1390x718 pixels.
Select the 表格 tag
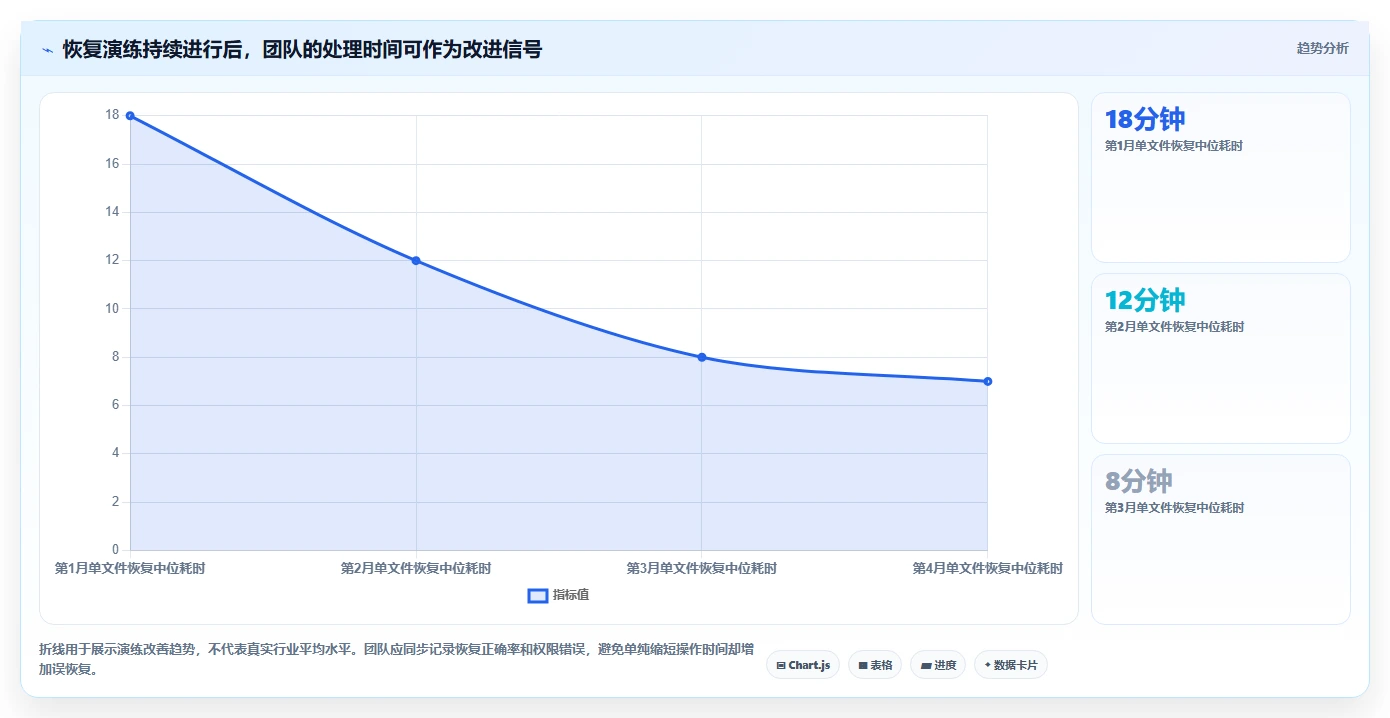[x=875, y=665]
